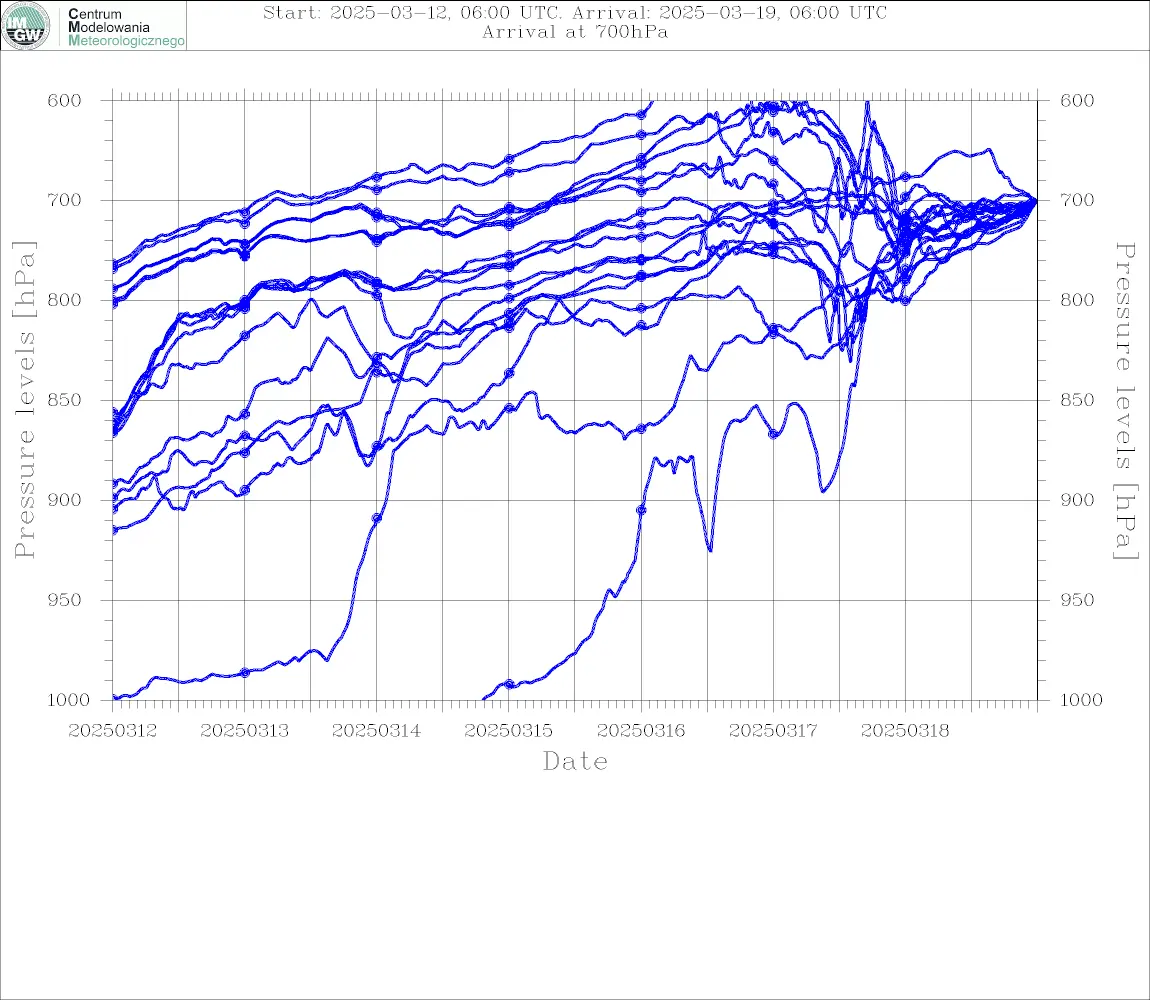Click the Start and Arrival title line
The height and width of the screenshot is (1000, 1150).
point(575,12)
